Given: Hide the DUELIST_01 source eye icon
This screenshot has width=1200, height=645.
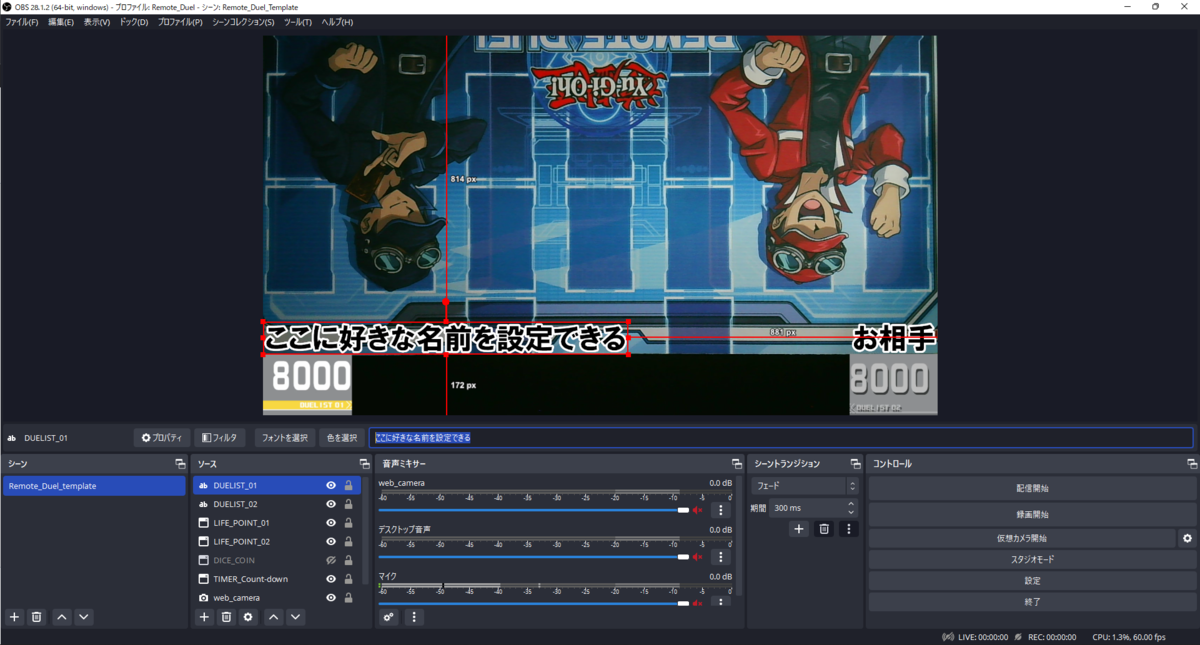Looking at the screenshot, I should pyautogui.click(x=331, y=486).
